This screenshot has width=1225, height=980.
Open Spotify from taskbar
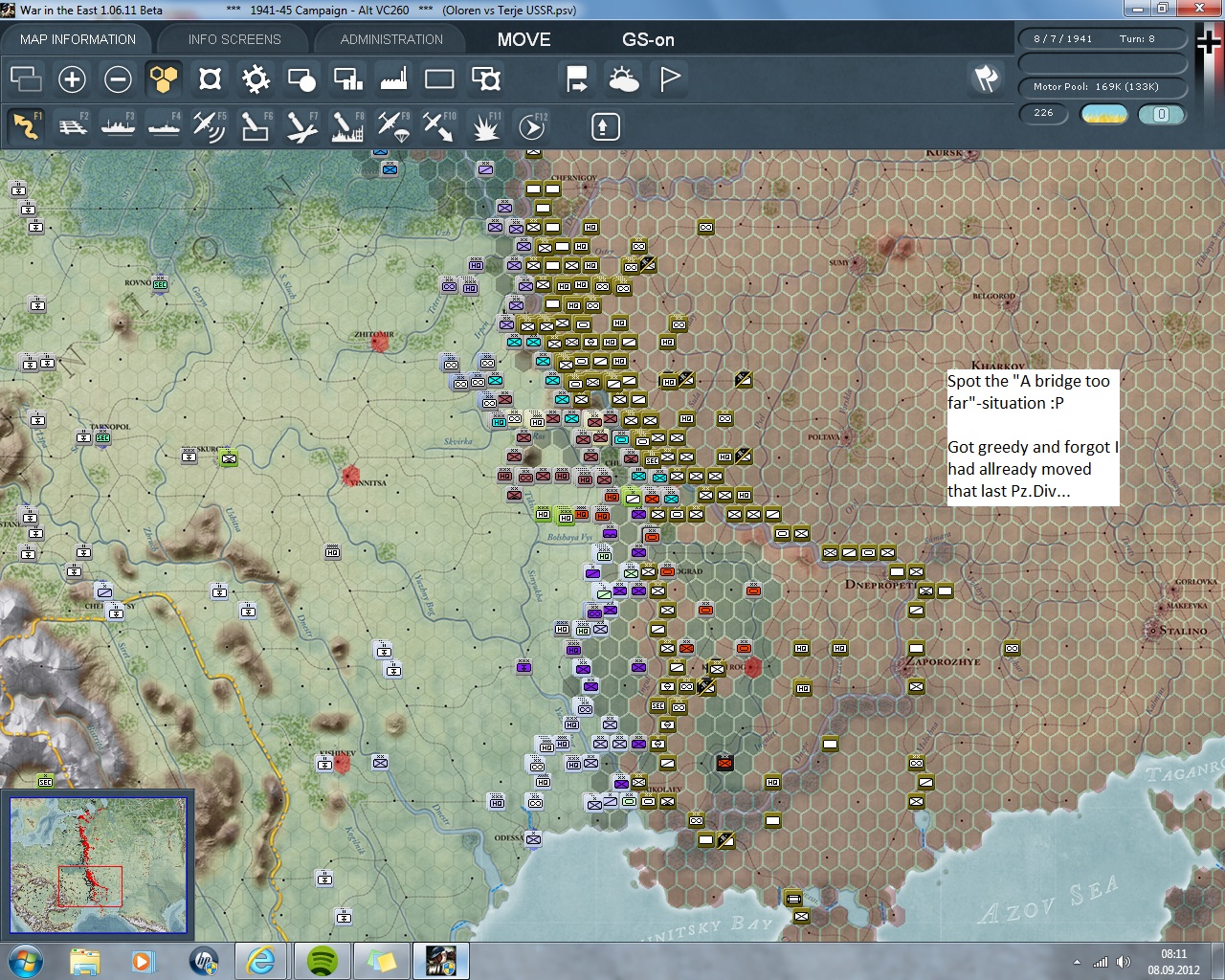(x=323, y=961)
